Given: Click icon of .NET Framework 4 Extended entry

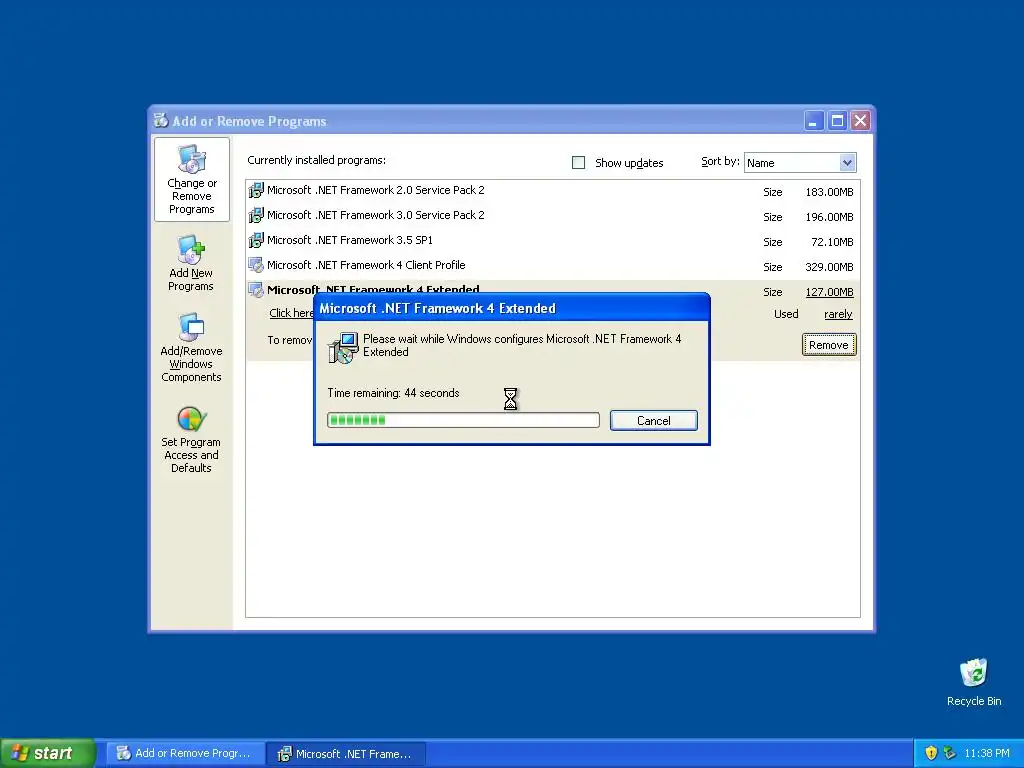Looking at the screenshot, I should [256, 290].
